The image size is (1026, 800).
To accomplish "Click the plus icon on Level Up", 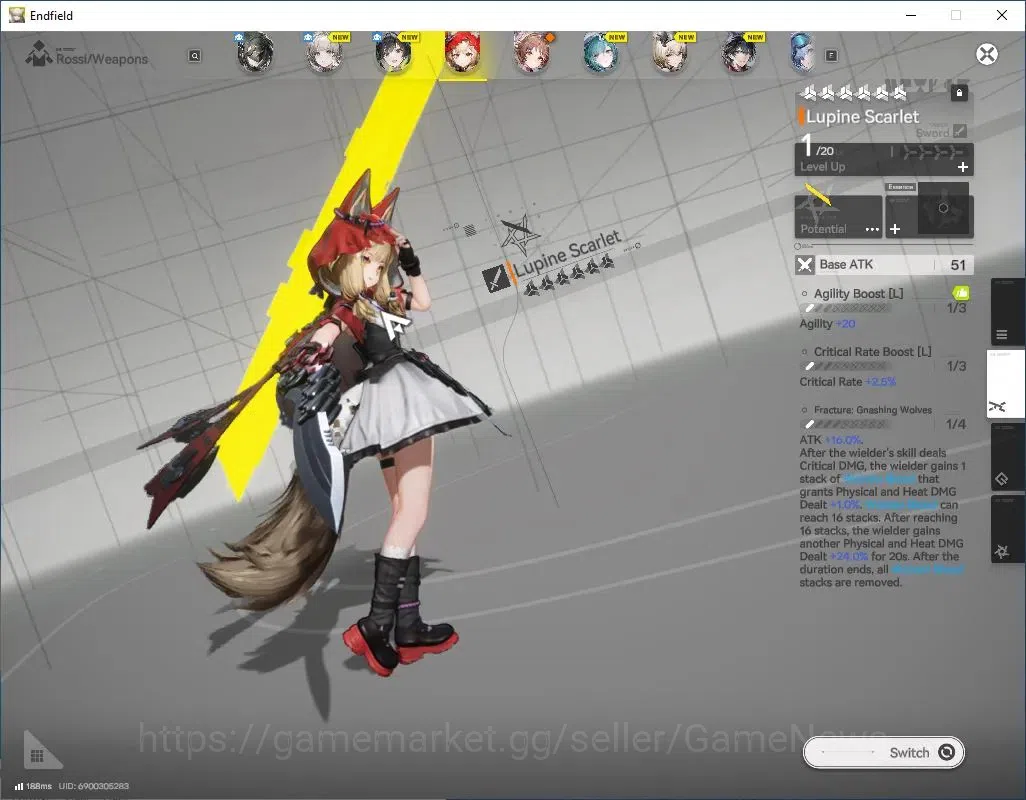I will click(963, 167).
